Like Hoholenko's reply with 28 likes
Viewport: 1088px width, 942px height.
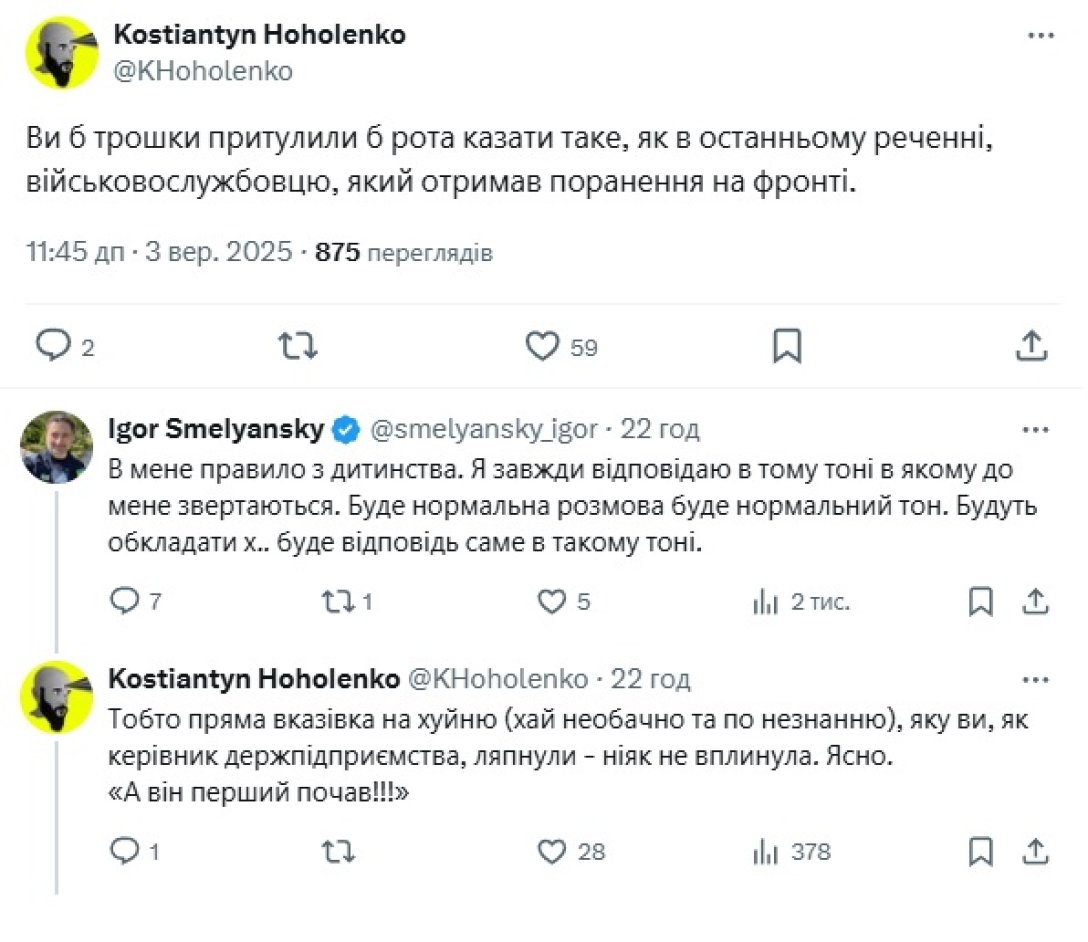pyautogui.click(x=552, y=851)
